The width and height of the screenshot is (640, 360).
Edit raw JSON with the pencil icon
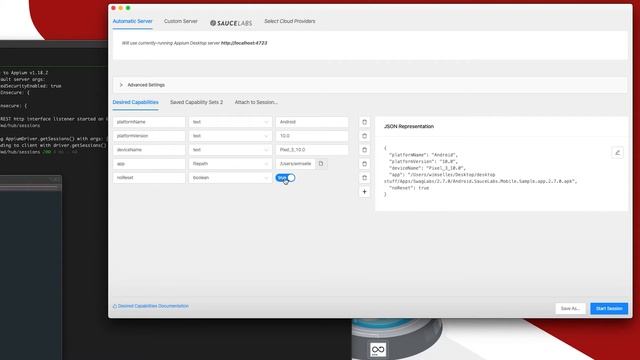[617, 153]
